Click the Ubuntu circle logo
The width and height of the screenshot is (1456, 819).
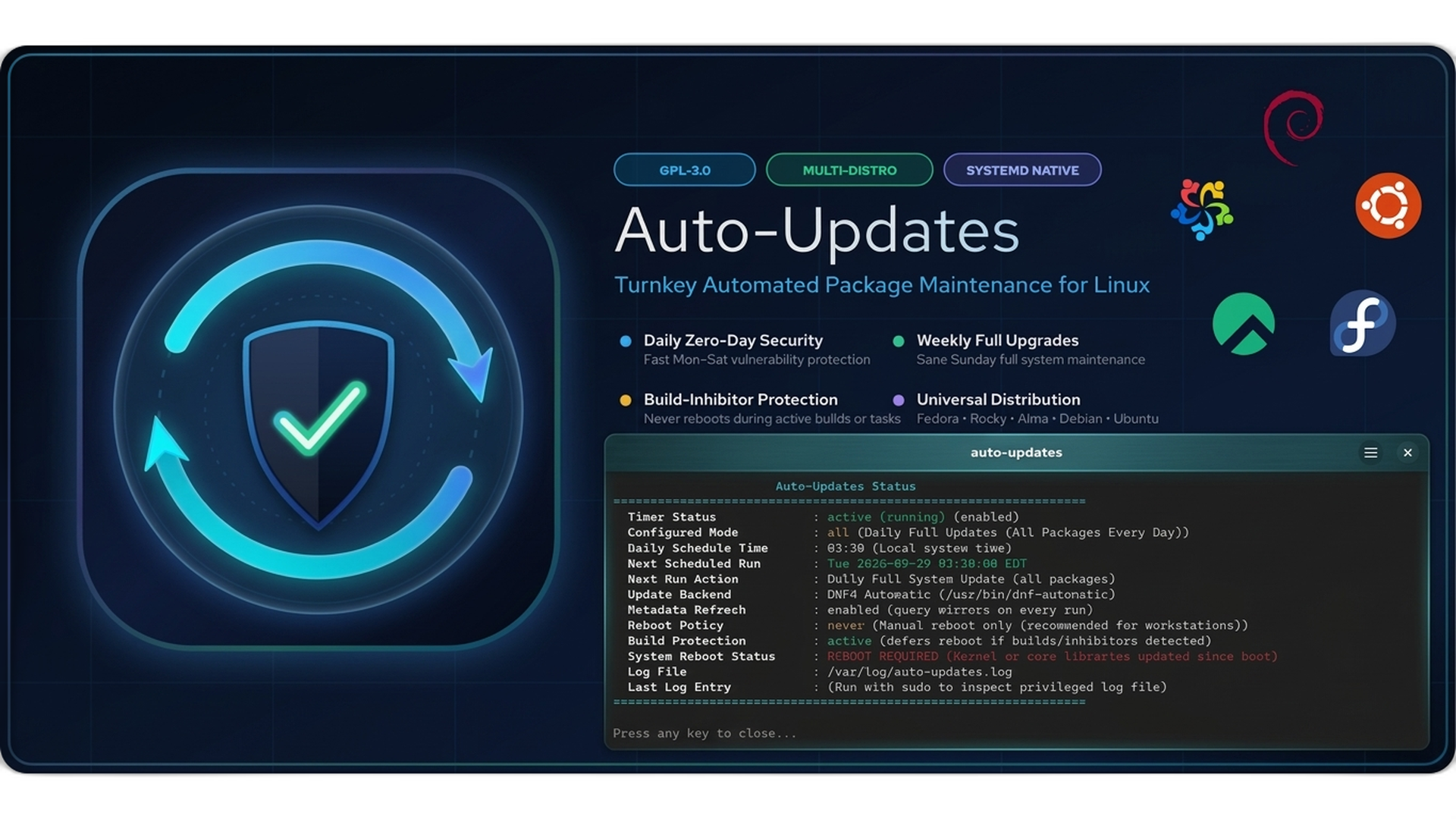point(1388,206)
